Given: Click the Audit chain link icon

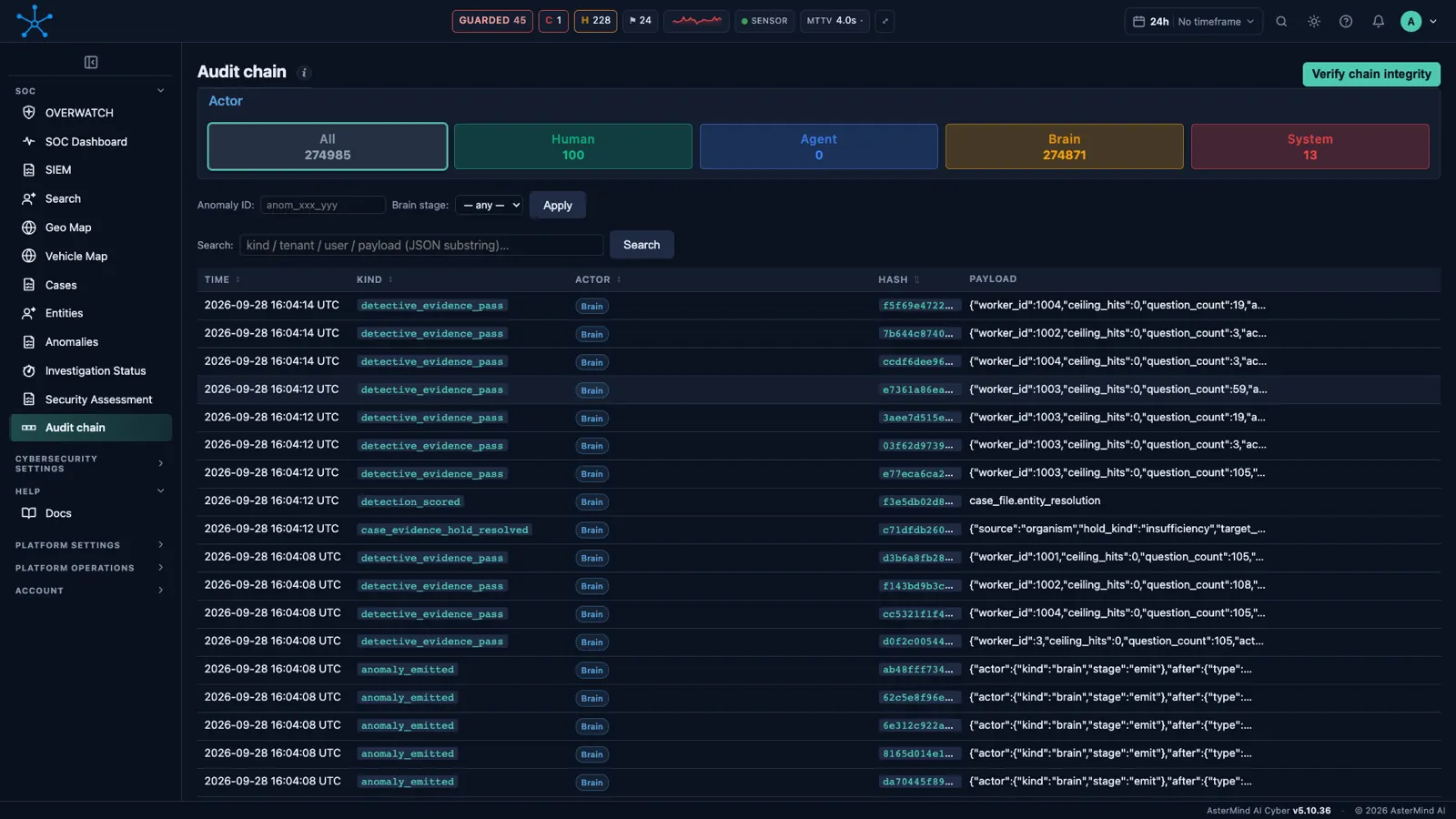Looking at the screenshot, I should 29,428.
